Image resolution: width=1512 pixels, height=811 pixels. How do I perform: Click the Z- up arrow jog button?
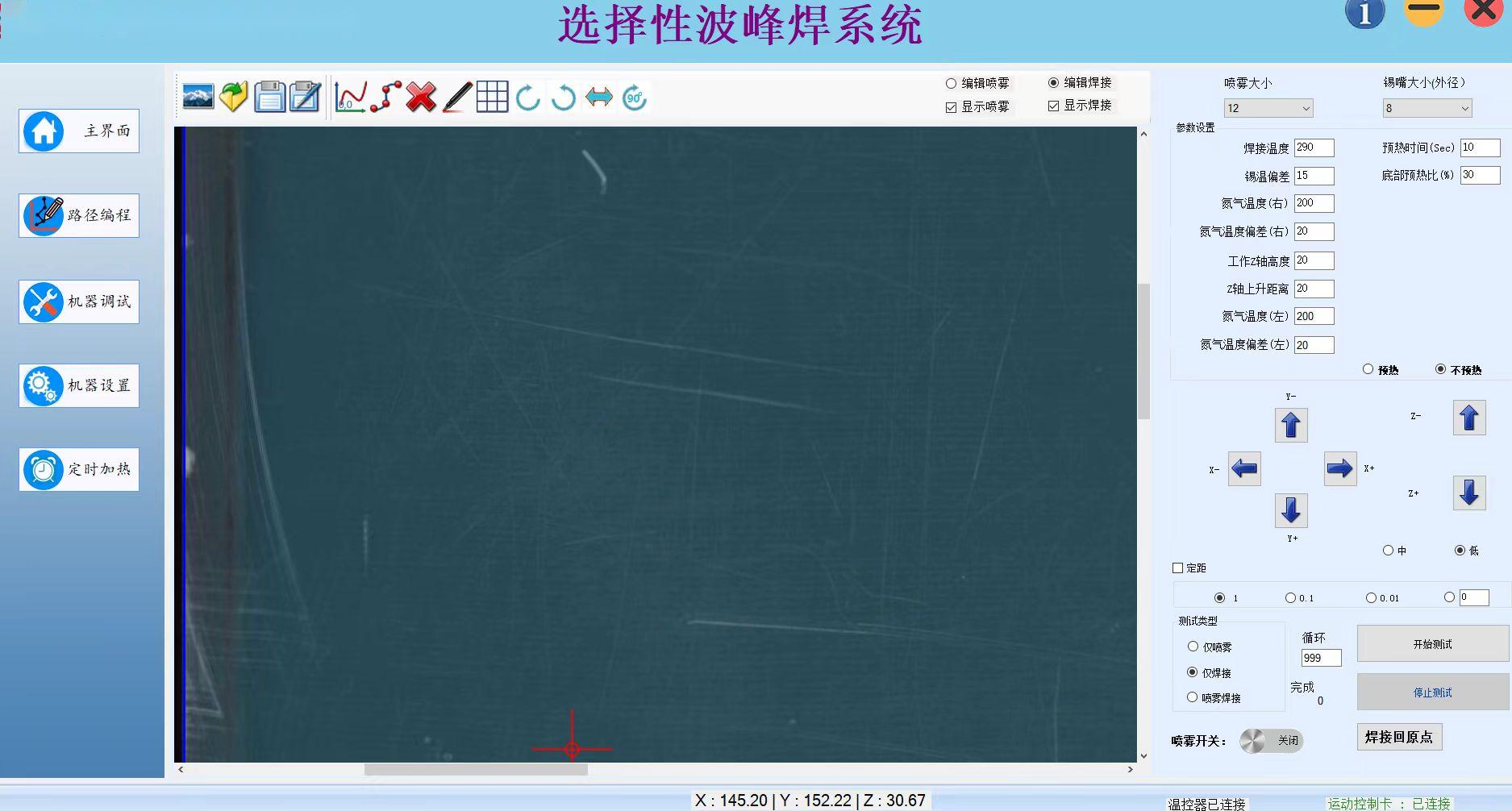(x=1469, y=418)
